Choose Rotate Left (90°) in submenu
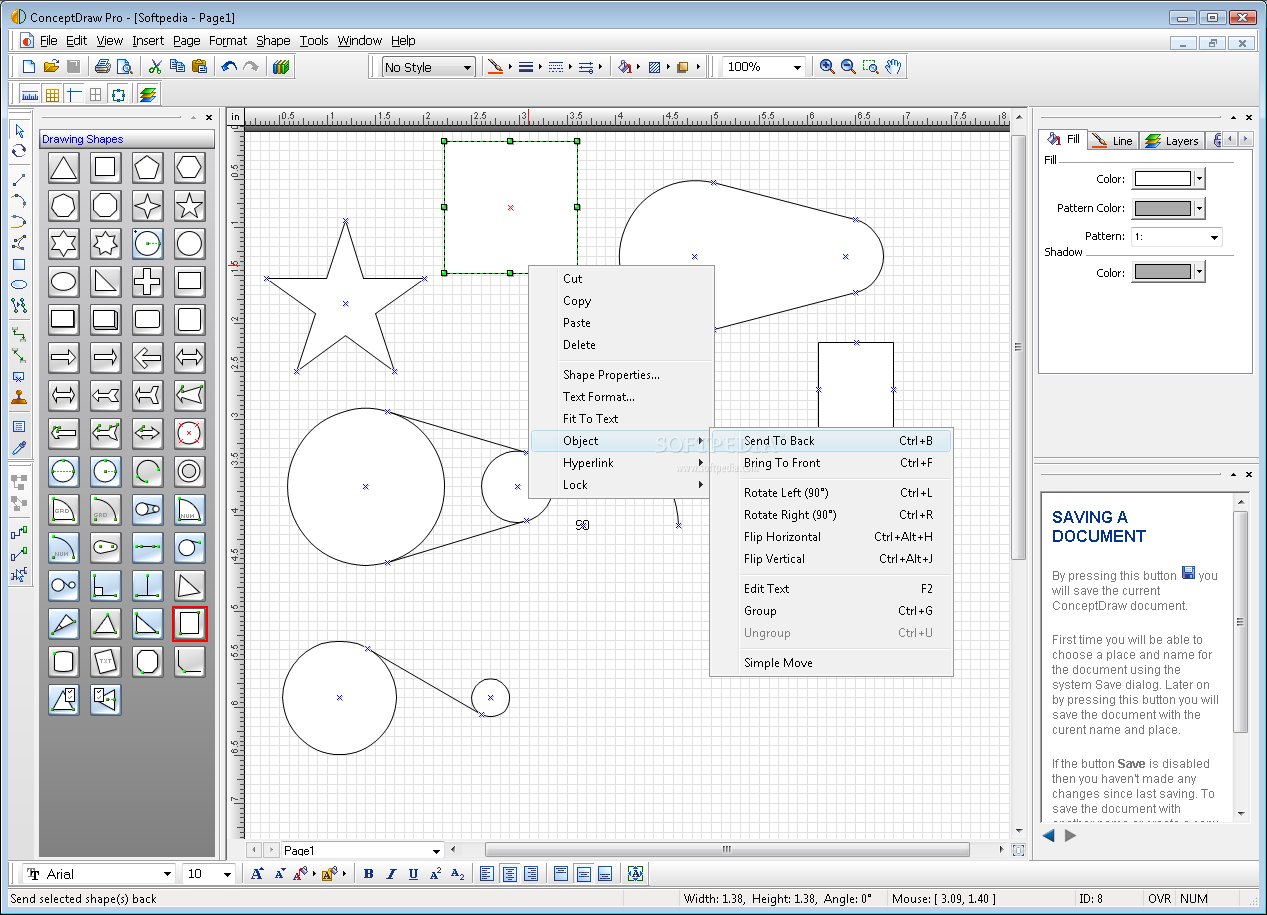Screen dimensions: 1267x915 [831, 493]
